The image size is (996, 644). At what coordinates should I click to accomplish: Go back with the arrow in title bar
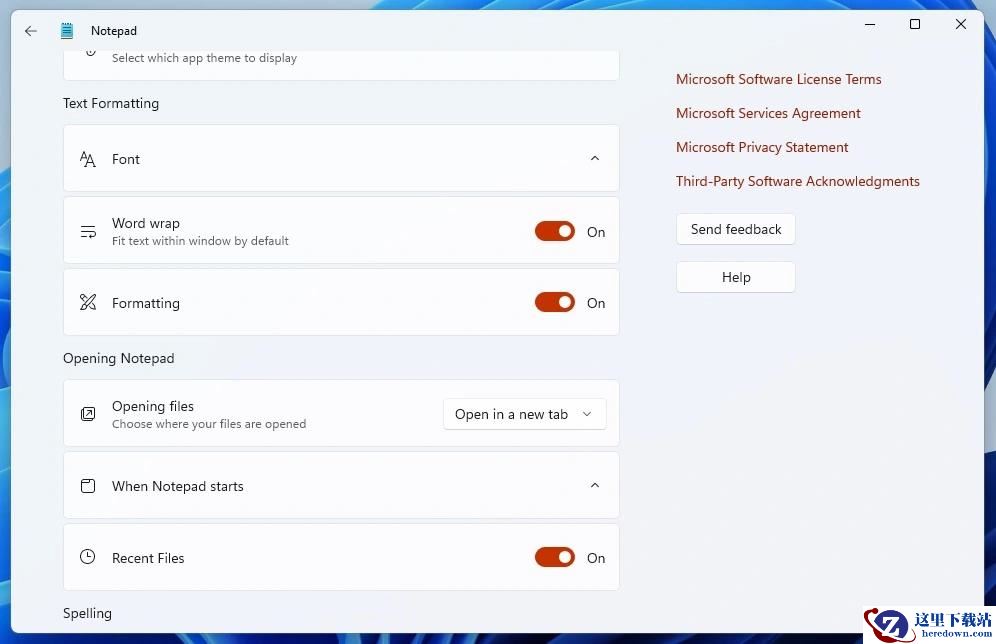click(30, 30)
